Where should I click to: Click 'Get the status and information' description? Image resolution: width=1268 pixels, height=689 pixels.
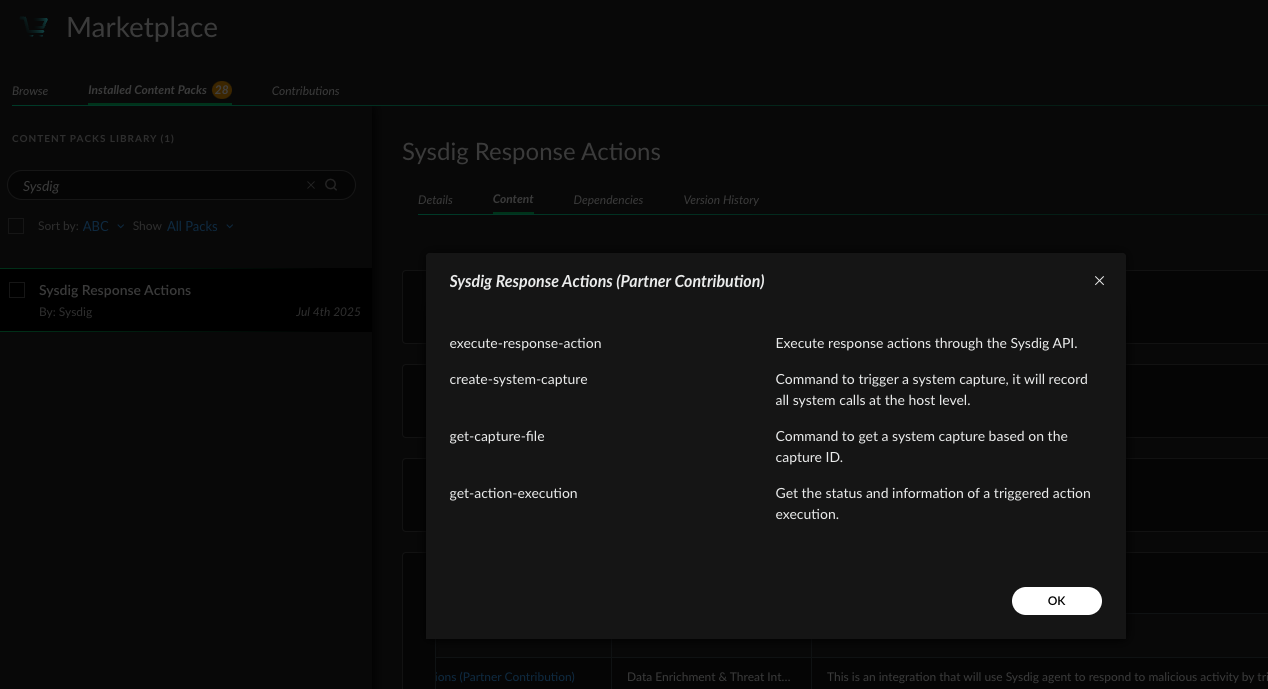click(x=933, y=504)
